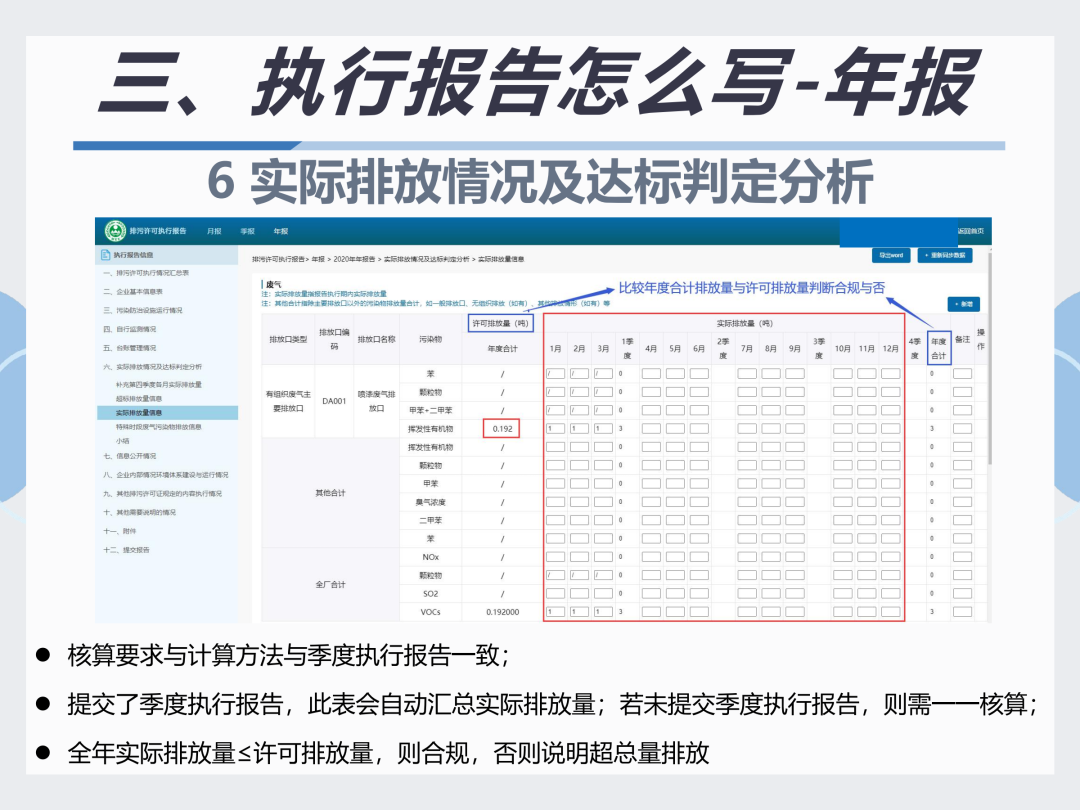Open 十、其他需要说明的情况 in sidebar
1080x810 pixels.
point(139,512)
